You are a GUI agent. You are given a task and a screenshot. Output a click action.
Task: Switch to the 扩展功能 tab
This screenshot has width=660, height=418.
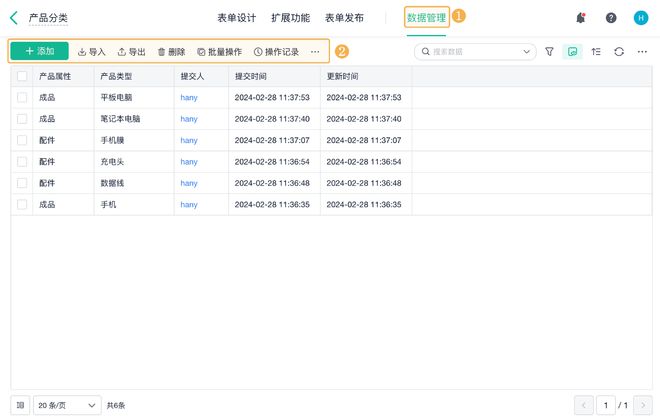290,18
